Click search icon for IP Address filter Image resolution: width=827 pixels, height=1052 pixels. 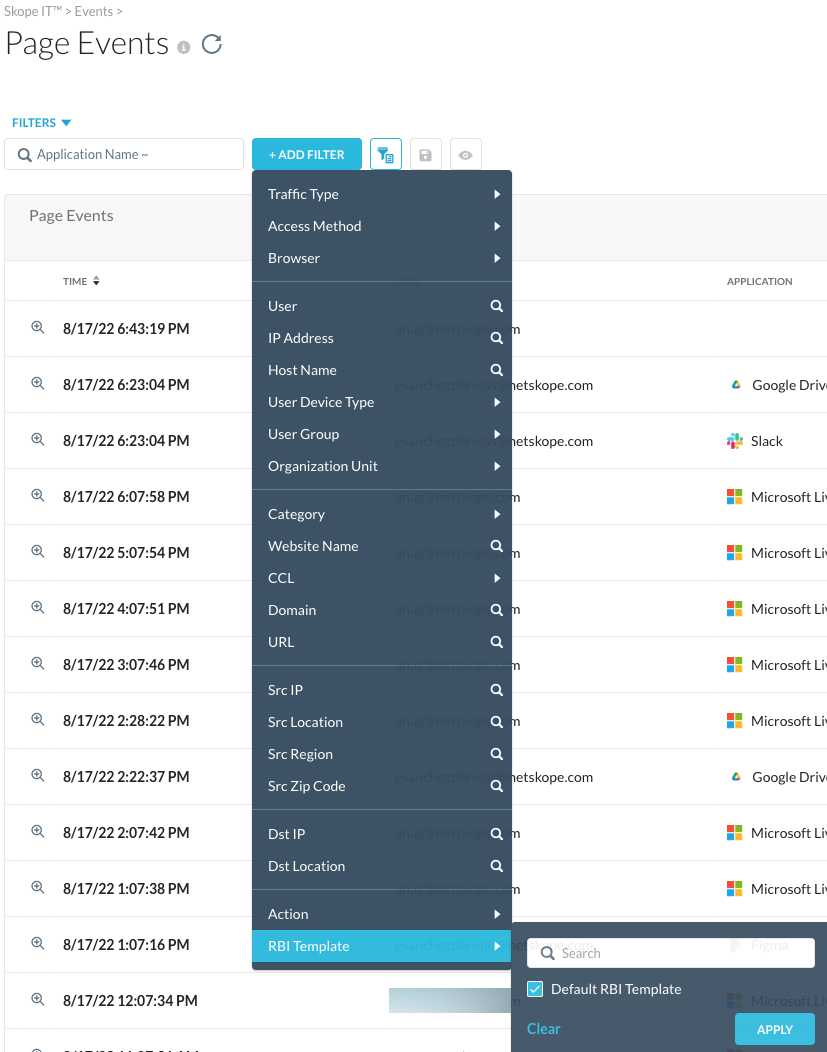(496, 338)
